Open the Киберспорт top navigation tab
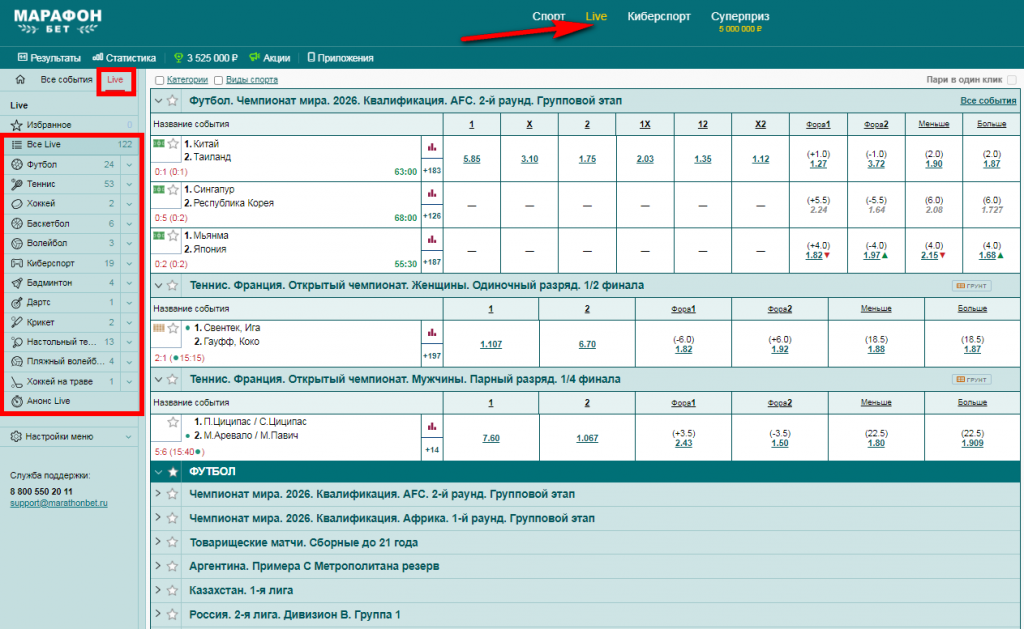 click(659, 16)
